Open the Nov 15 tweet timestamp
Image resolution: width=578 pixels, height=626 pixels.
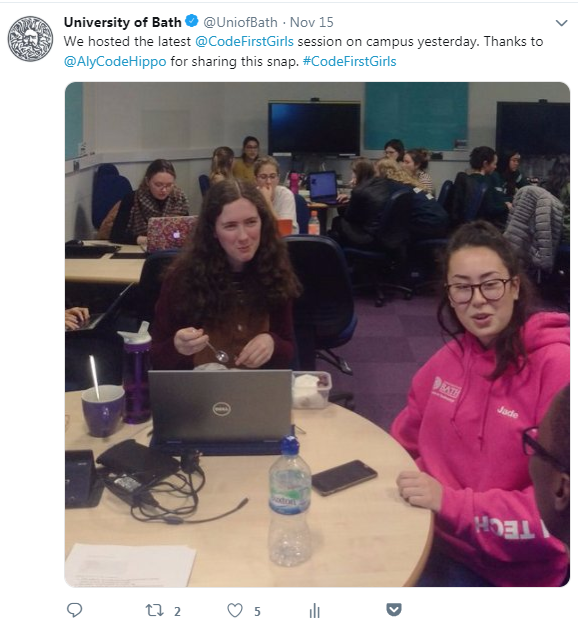311,22
